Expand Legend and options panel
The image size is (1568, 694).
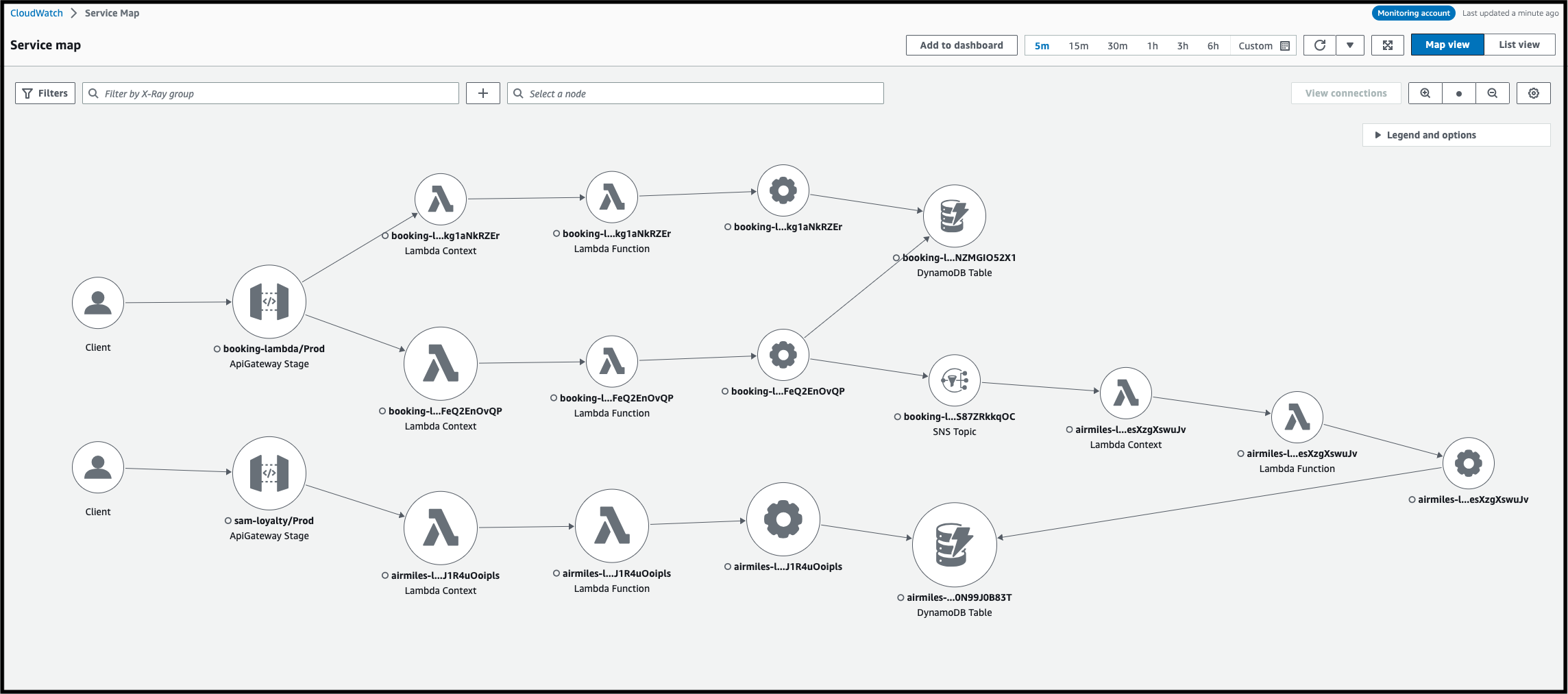[1456, 135]
